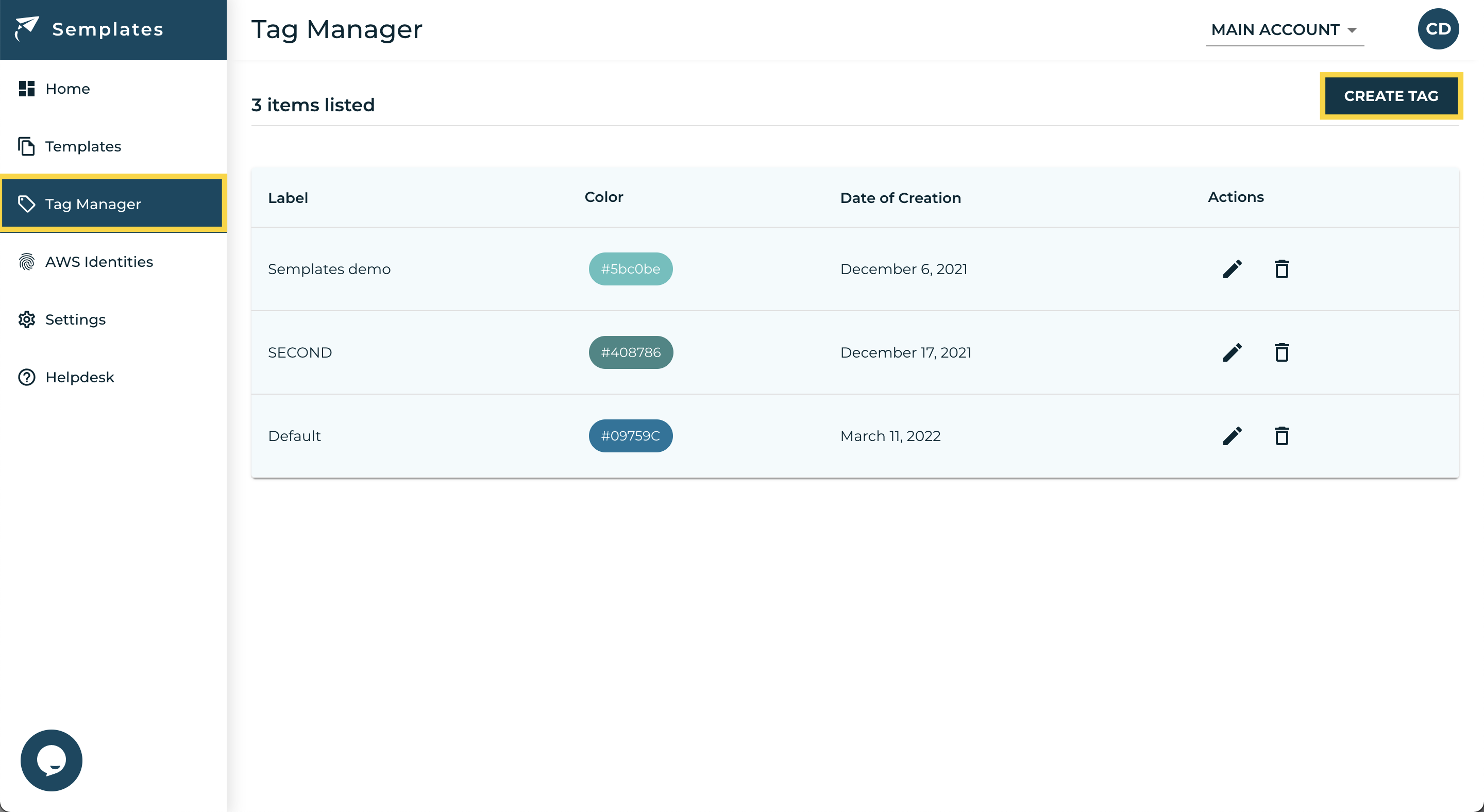Open AWS Identities page

pyautogui.click(x=98, y=261)
